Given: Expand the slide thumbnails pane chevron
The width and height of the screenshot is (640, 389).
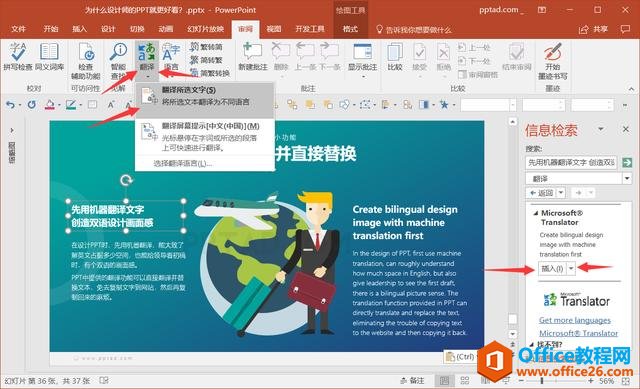Looking at the screenshot, I should click(x=12, y=130).
